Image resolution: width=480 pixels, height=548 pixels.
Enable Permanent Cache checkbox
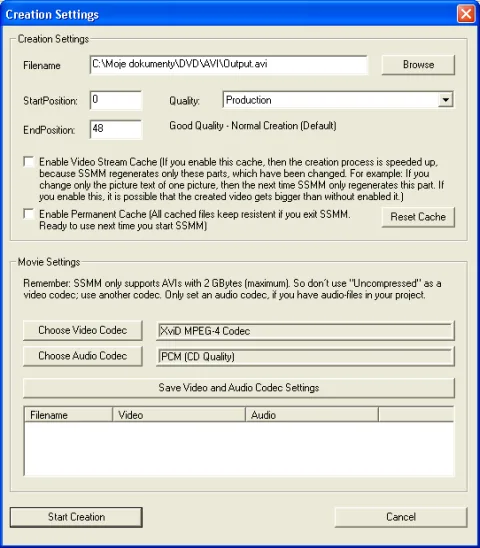tap(29, 214)
